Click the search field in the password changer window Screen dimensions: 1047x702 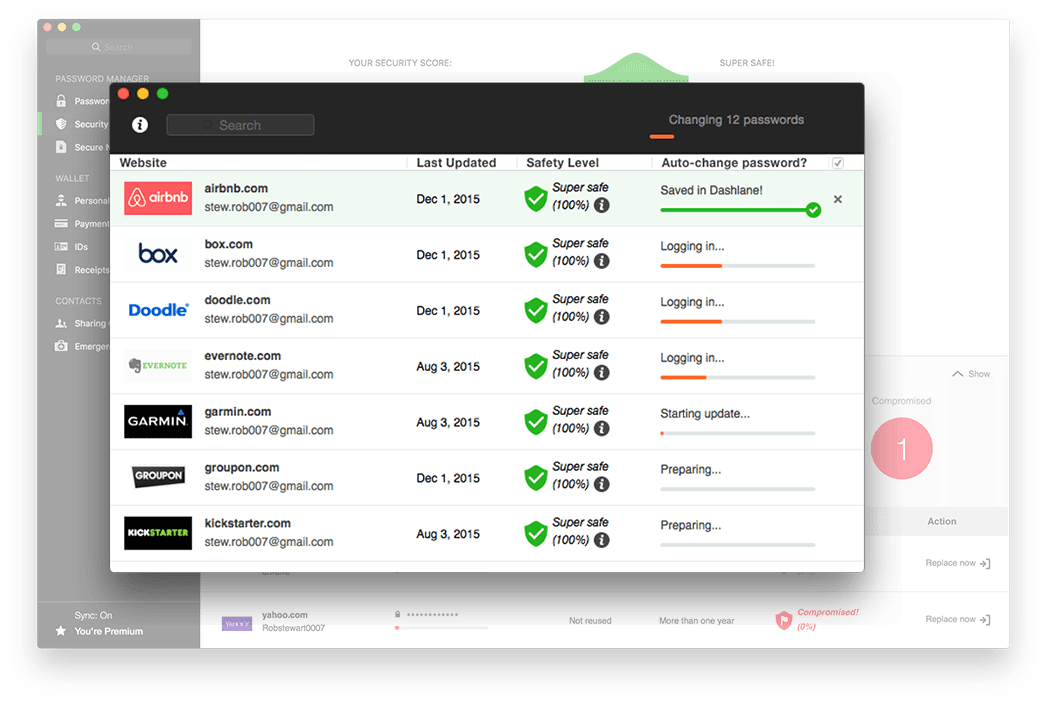click(240, 125)
